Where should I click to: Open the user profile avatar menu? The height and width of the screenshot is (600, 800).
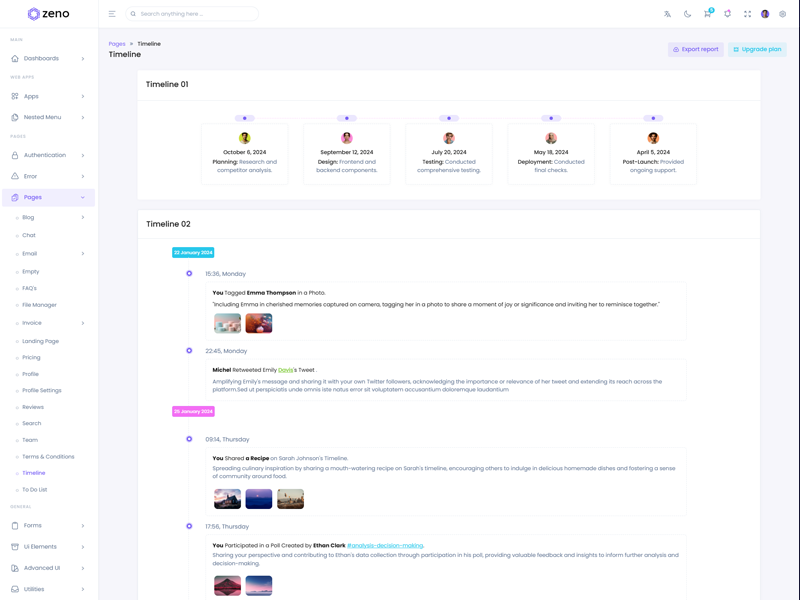click(765, 14)
